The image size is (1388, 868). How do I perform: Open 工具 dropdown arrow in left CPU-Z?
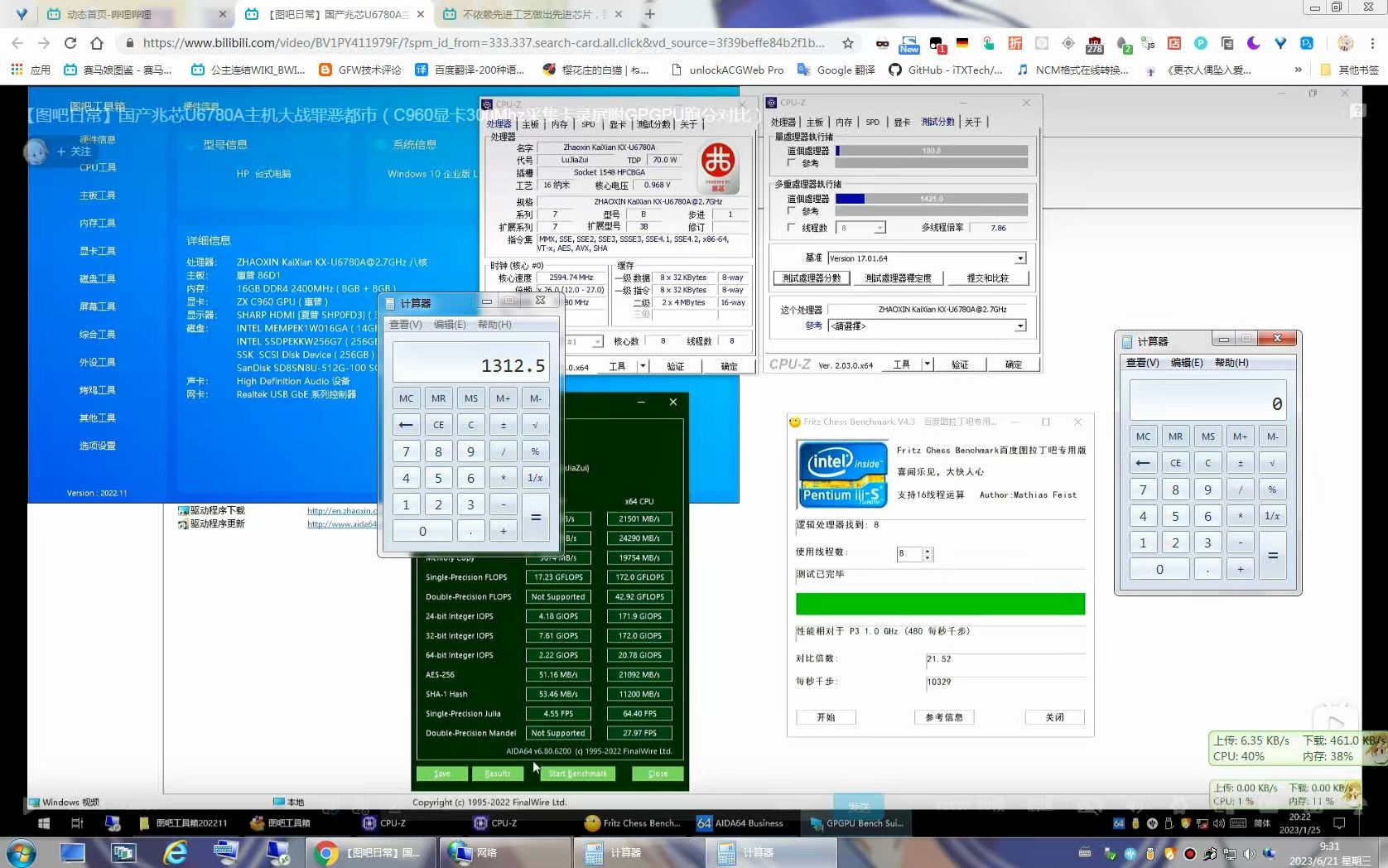642,366
